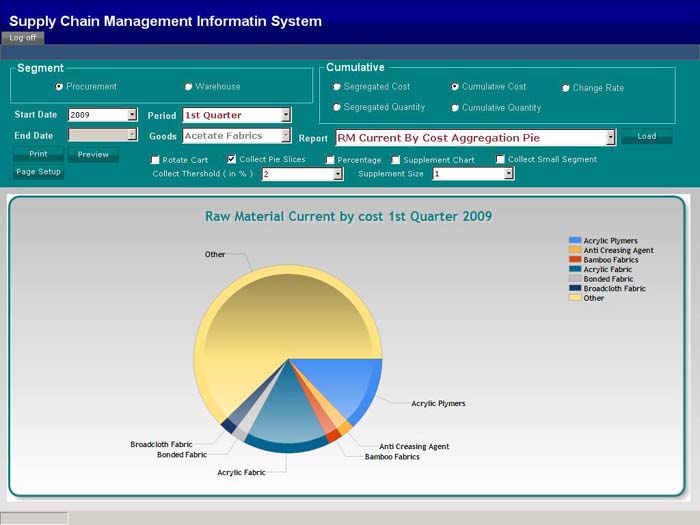Select Segregated Quantity radio button
Viewport: 700px width, 525px height.
click(x=337, y=107)
